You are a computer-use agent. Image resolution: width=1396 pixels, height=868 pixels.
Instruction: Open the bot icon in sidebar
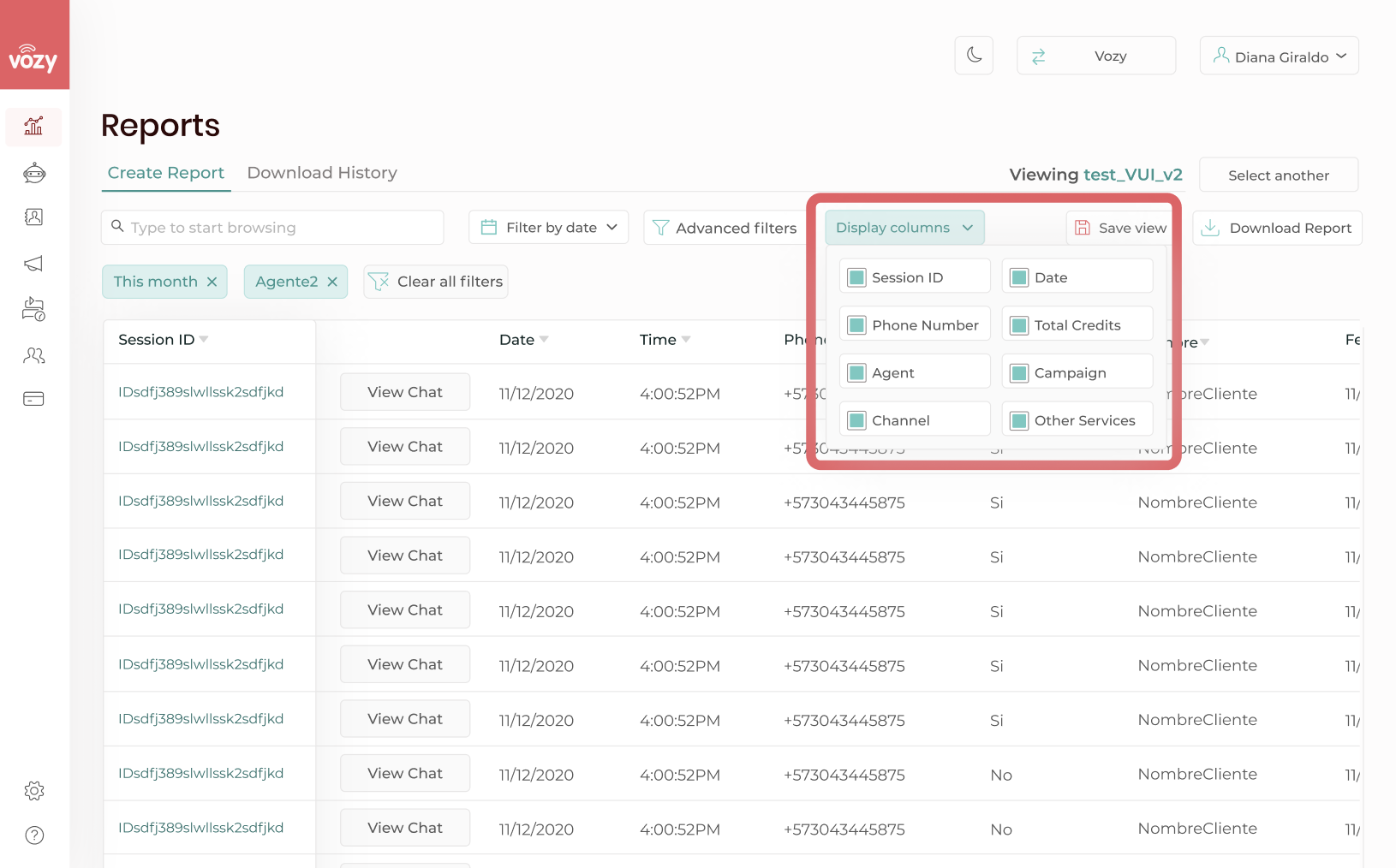coord(33,173)
